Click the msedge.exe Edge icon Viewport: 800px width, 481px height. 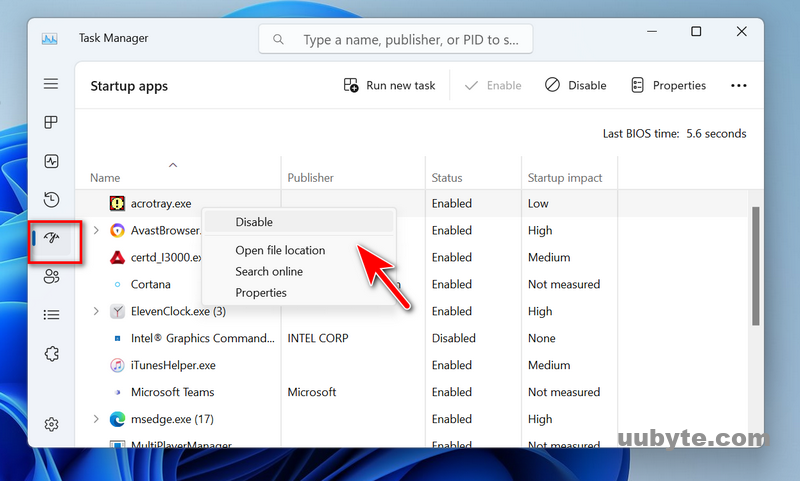(117, 419)
